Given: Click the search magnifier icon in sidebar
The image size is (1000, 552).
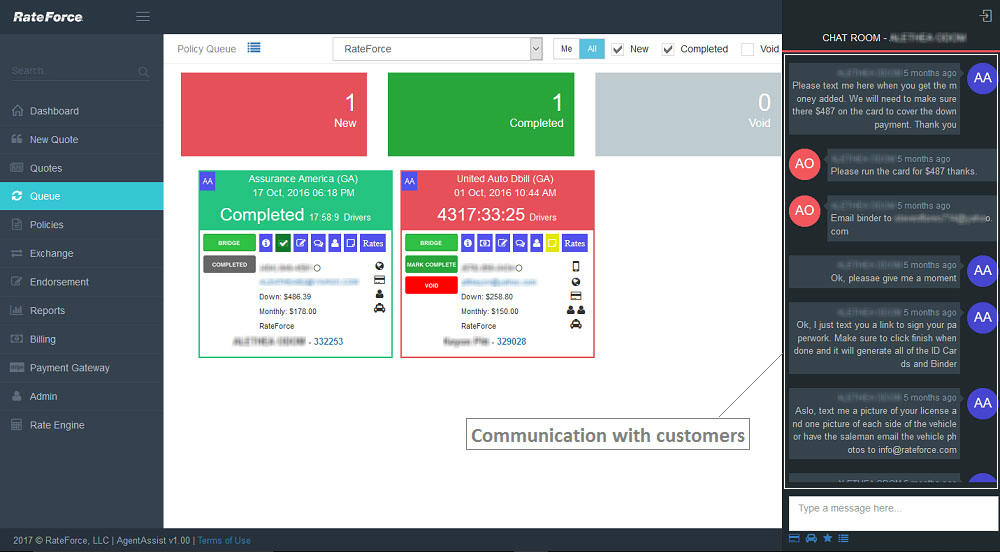Looking at the screenshot, I should tap(143, 72).
